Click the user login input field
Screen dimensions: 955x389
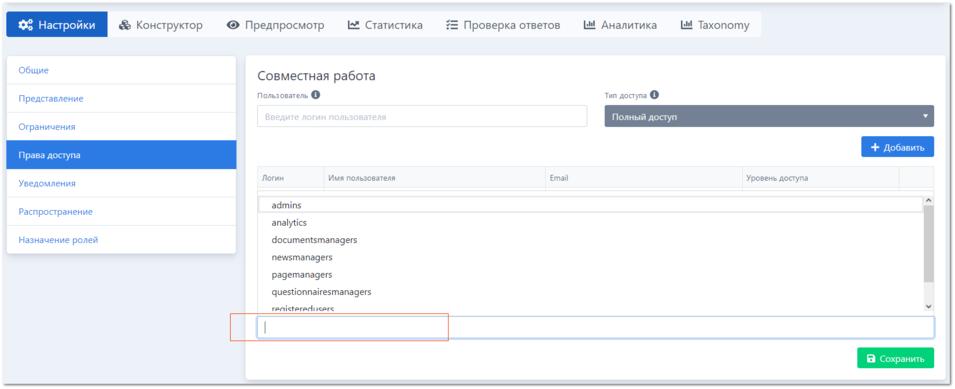422,116
